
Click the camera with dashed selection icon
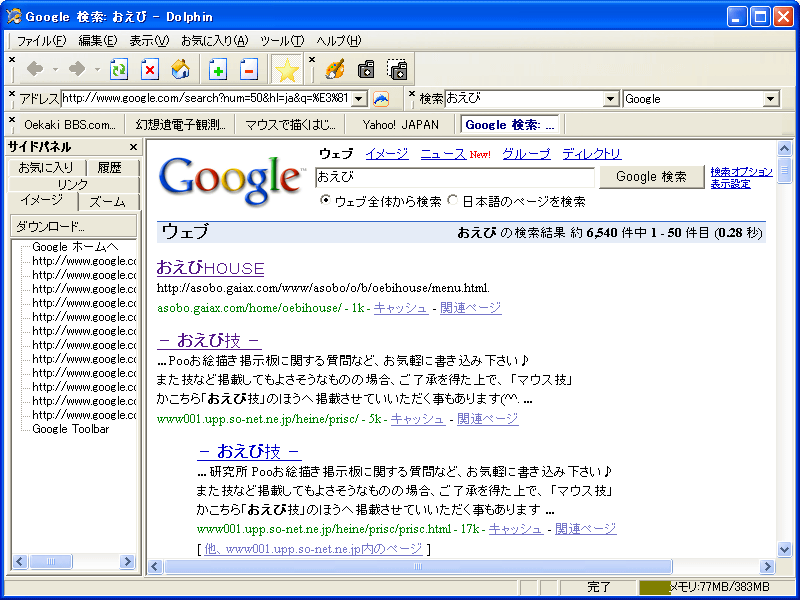397,69
